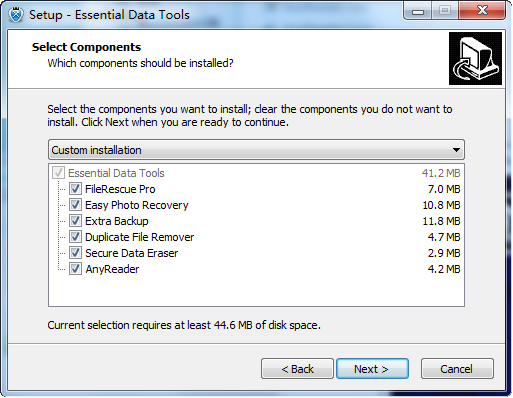Click the setup shield icon in title bar

16,15
